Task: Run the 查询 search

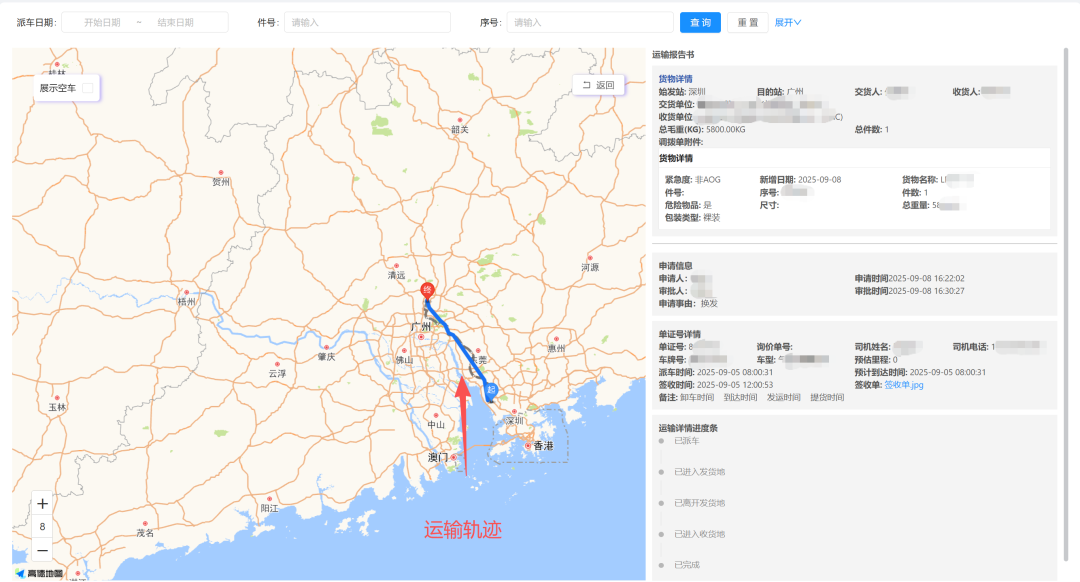Action: 699,21
